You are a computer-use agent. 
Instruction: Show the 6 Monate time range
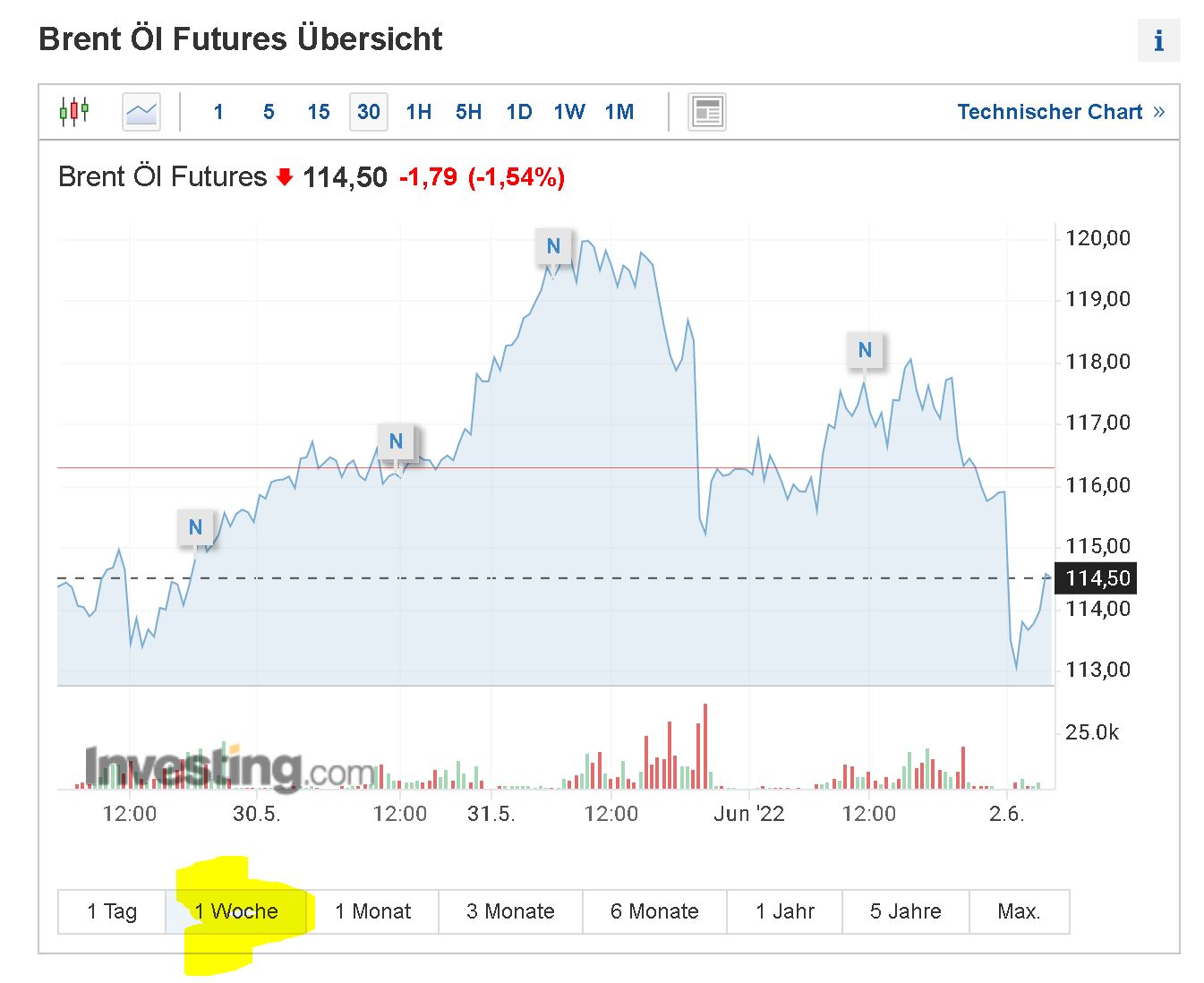[x=654, y=911]
